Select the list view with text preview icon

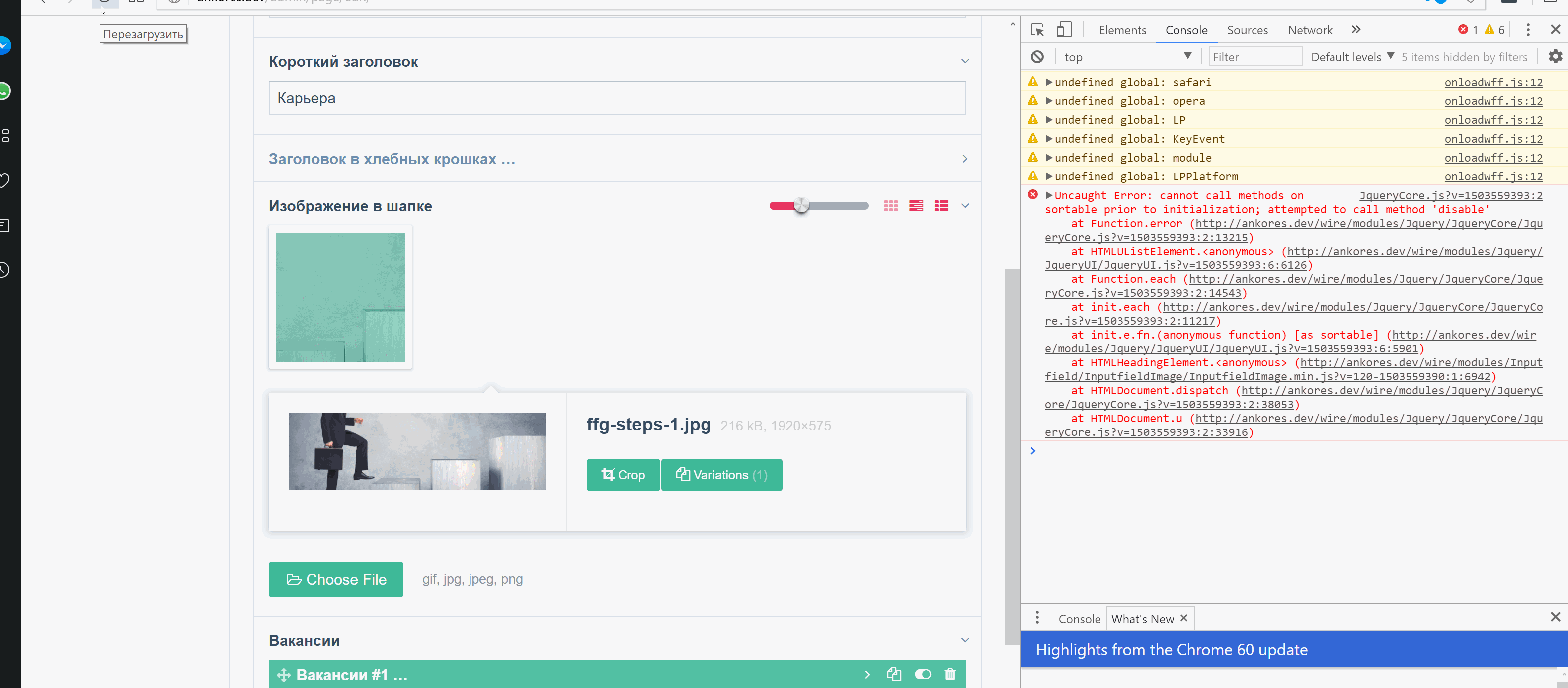916,206
